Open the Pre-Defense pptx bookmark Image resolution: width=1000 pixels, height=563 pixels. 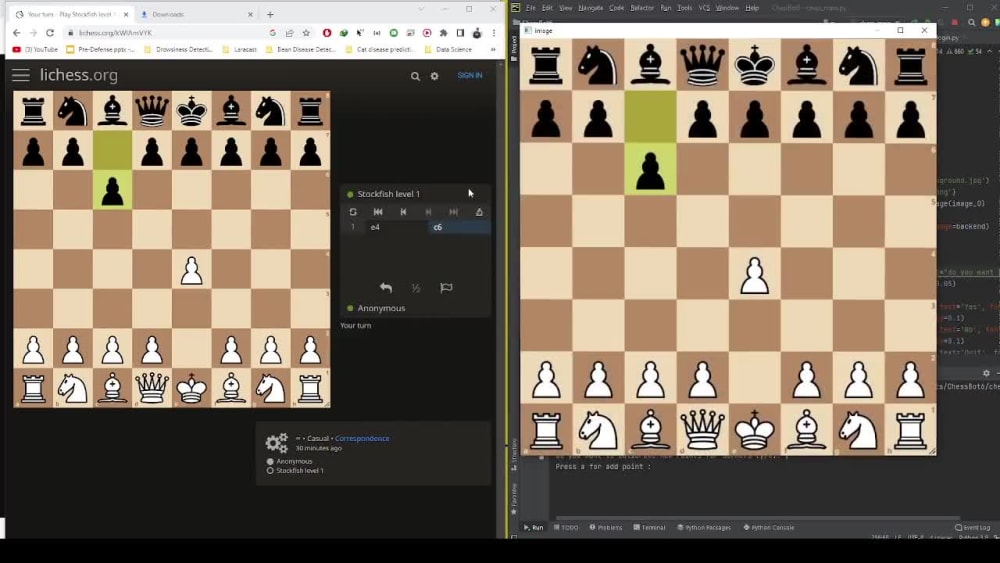tap(101, 49)
